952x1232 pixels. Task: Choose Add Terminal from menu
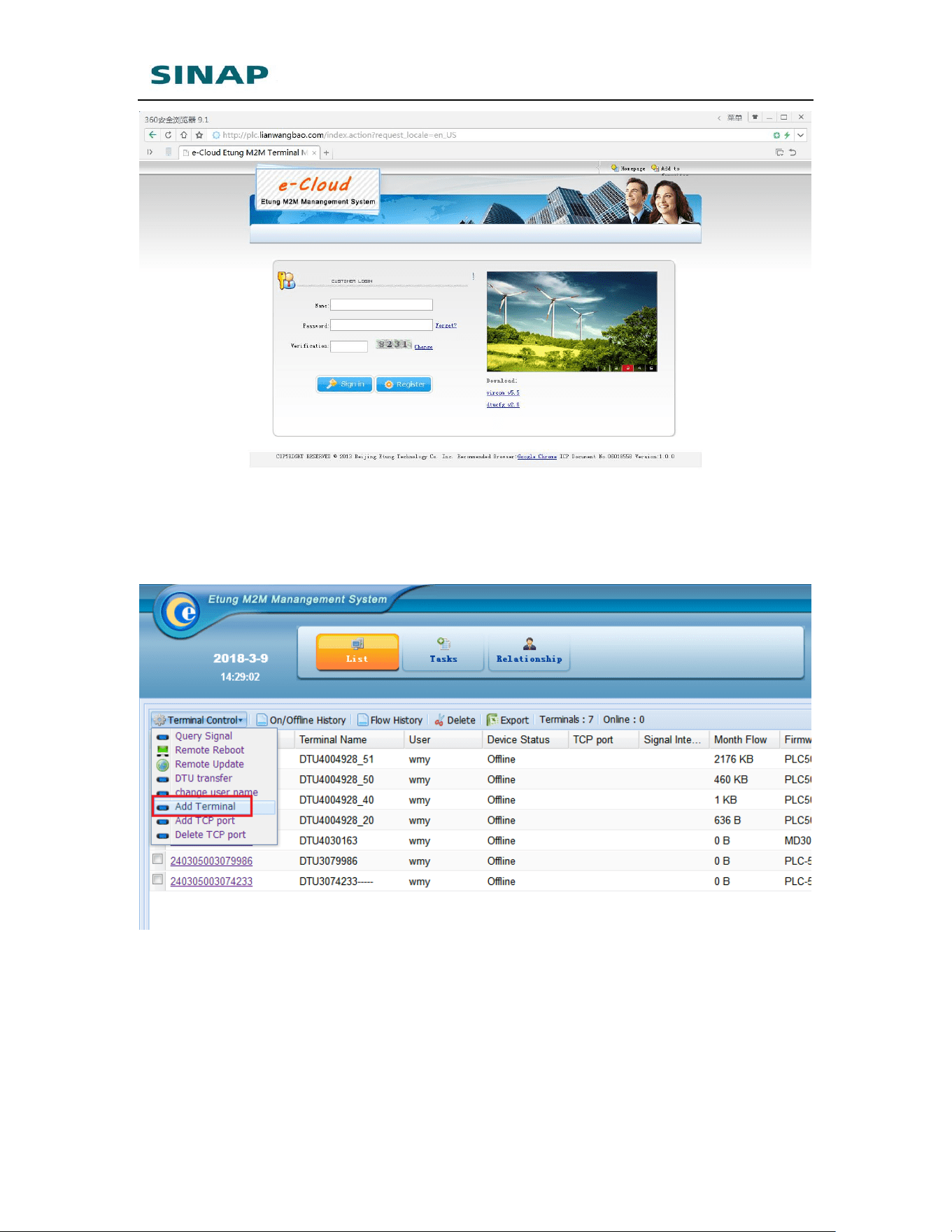coord(205,806)
